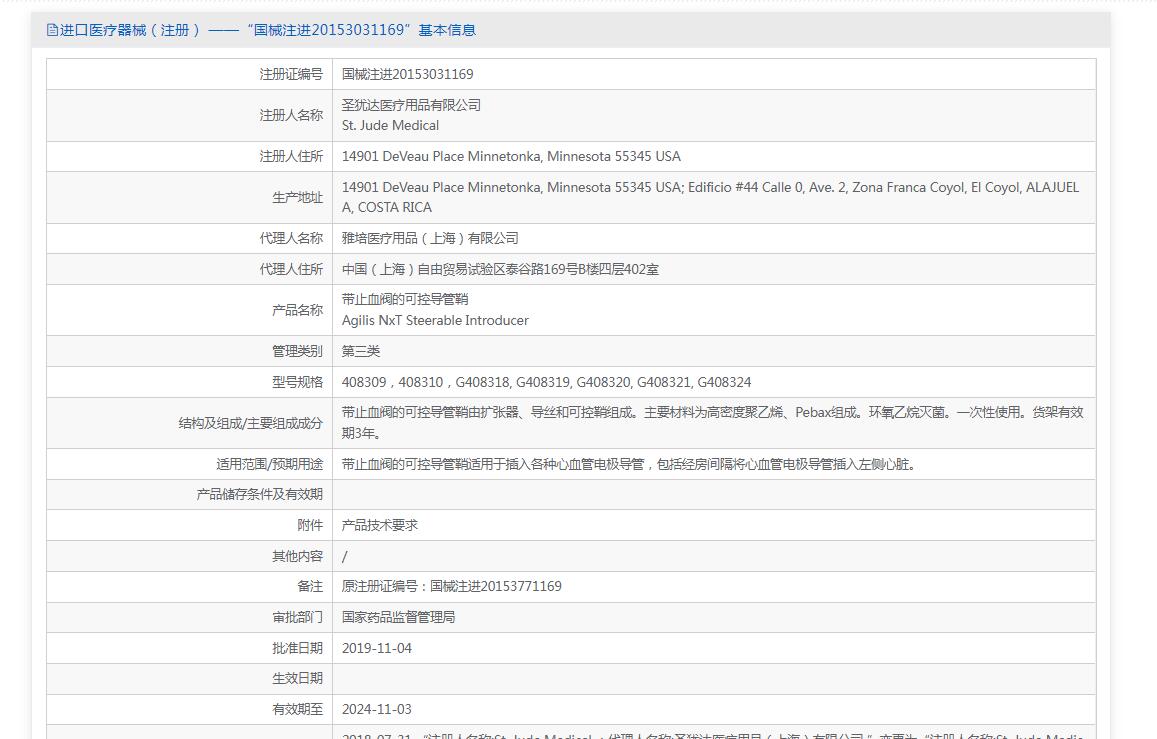1157x739 pixels.
Task: Click the 产品名称 label
Action: point(297,310)
